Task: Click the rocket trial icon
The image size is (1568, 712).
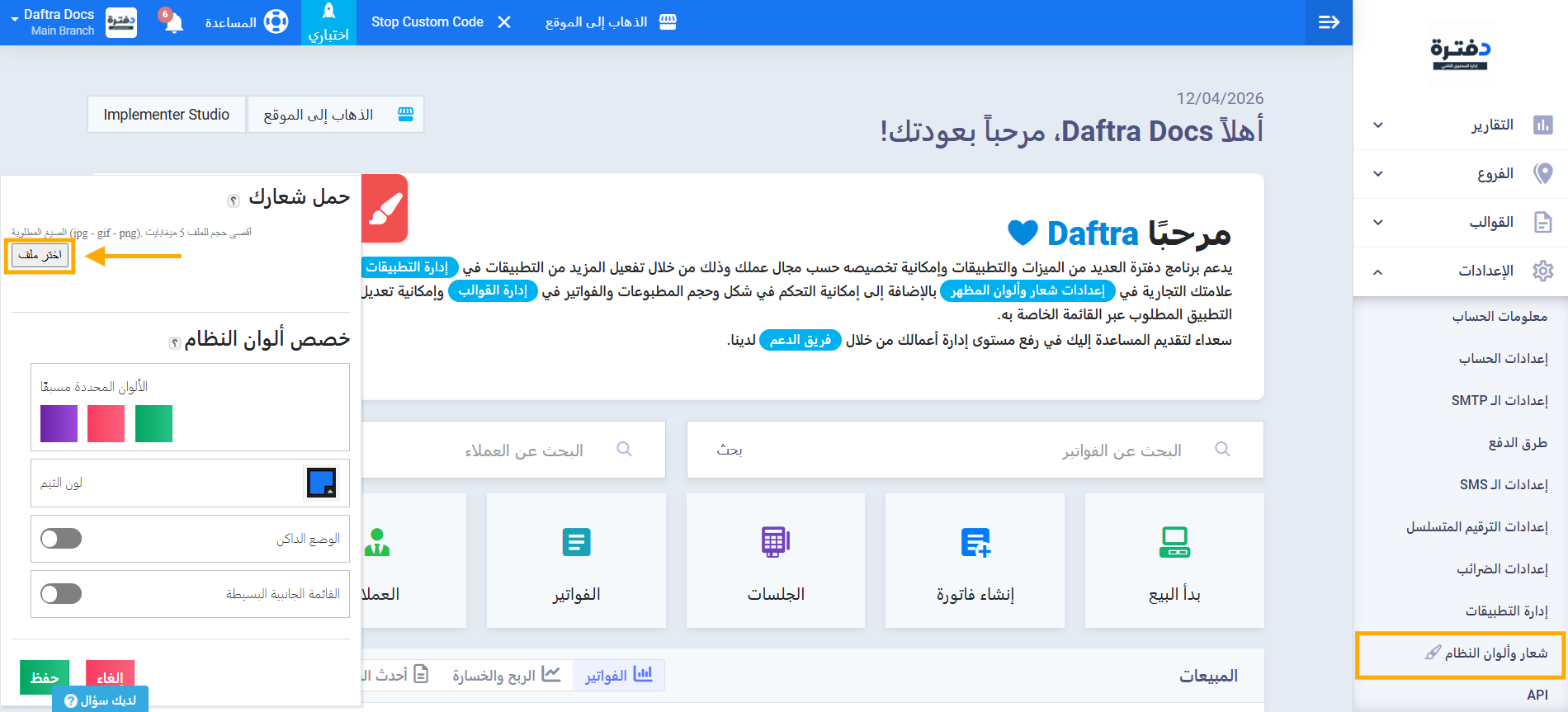Action: [x=328, y=12]
